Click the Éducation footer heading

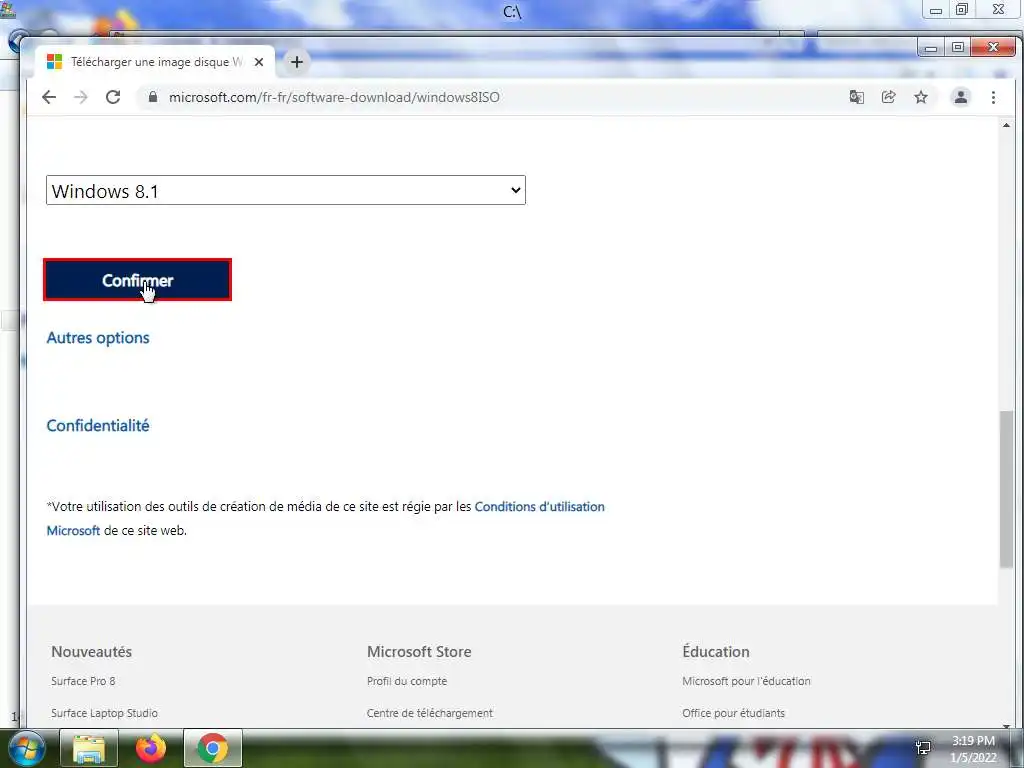(716, 652)
